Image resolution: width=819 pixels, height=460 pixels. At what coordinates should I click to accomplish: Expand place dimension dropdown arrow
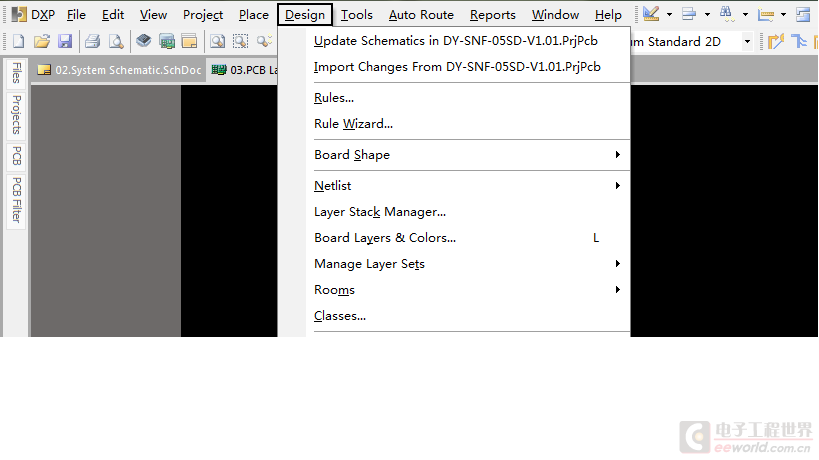[x=783, y=15]
